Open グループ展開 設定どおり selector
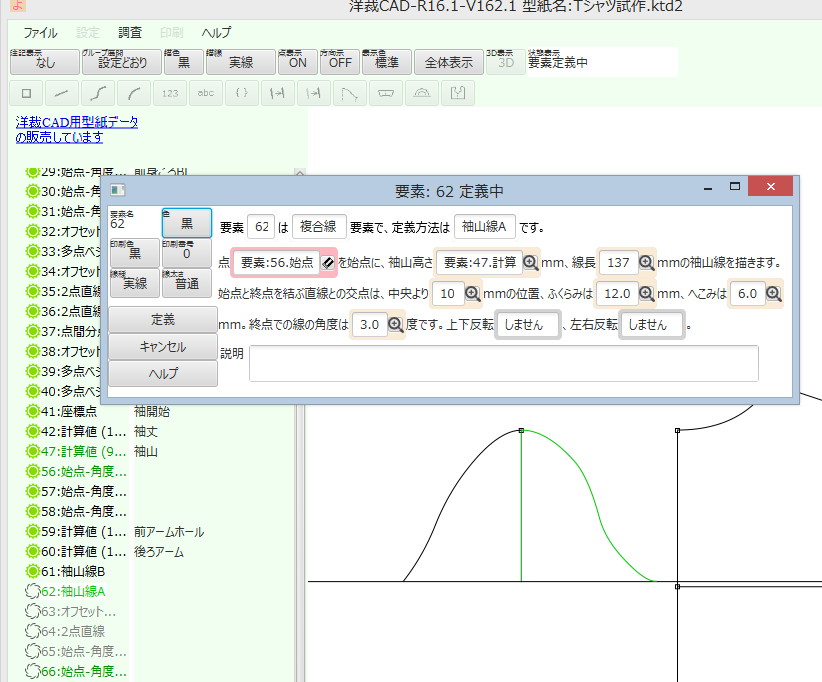Viewport: 822px width, 682px height. (x=122, y=62)
